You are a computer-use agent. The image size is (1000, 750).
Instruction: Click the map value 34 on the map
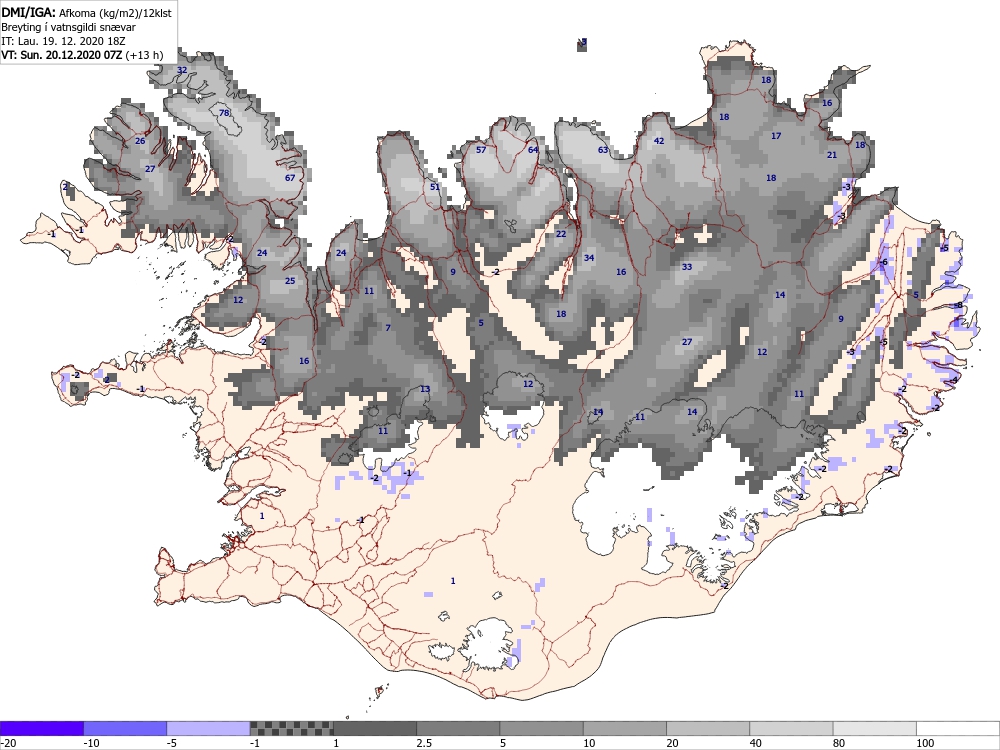[589, 258]
